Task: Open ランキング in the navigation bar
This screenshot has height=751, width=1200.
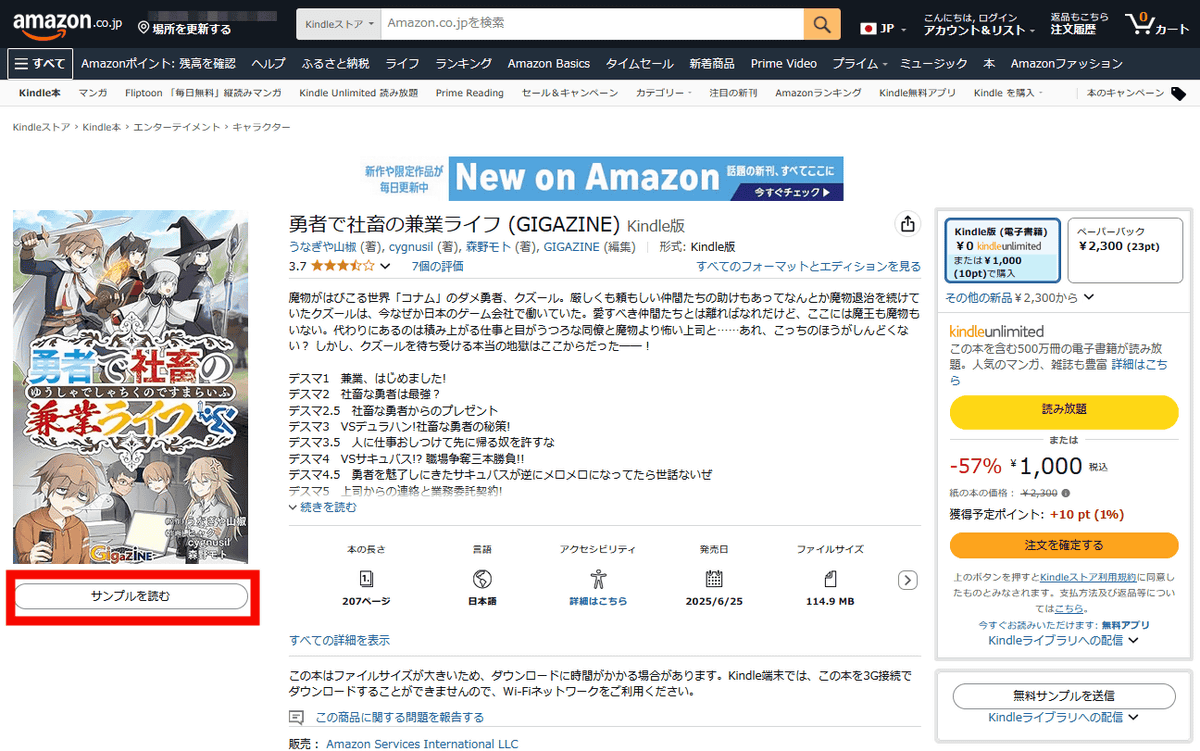Action: [x=463, y=64]
